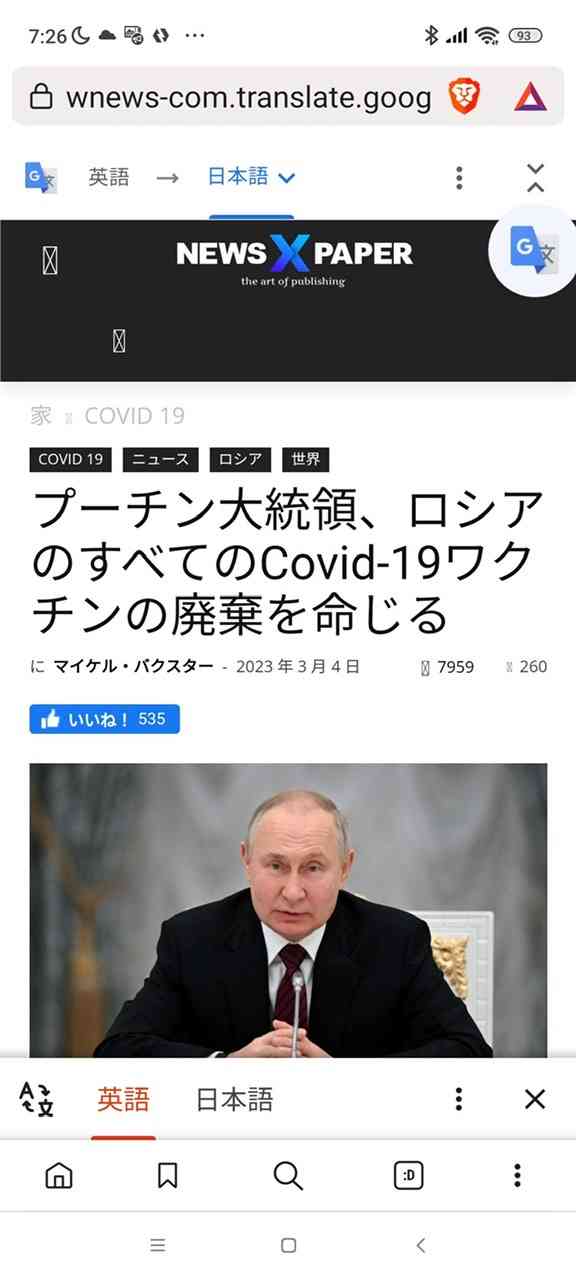
Task: Switch to 日本語 tab in bottom bar
Action: (x=234, y=1100)
